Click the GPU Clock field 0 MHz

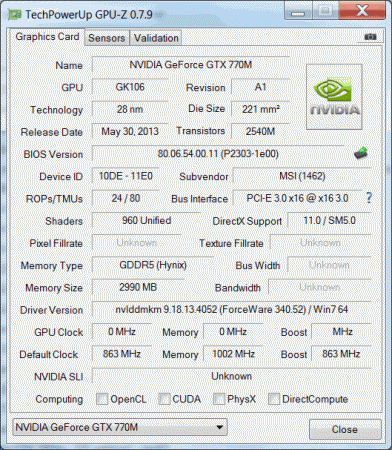(x=122, y=332)
